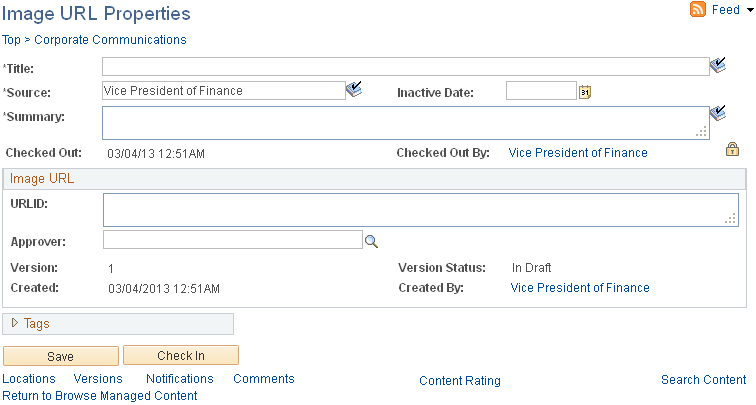Click the Save button

click(61, 356)
